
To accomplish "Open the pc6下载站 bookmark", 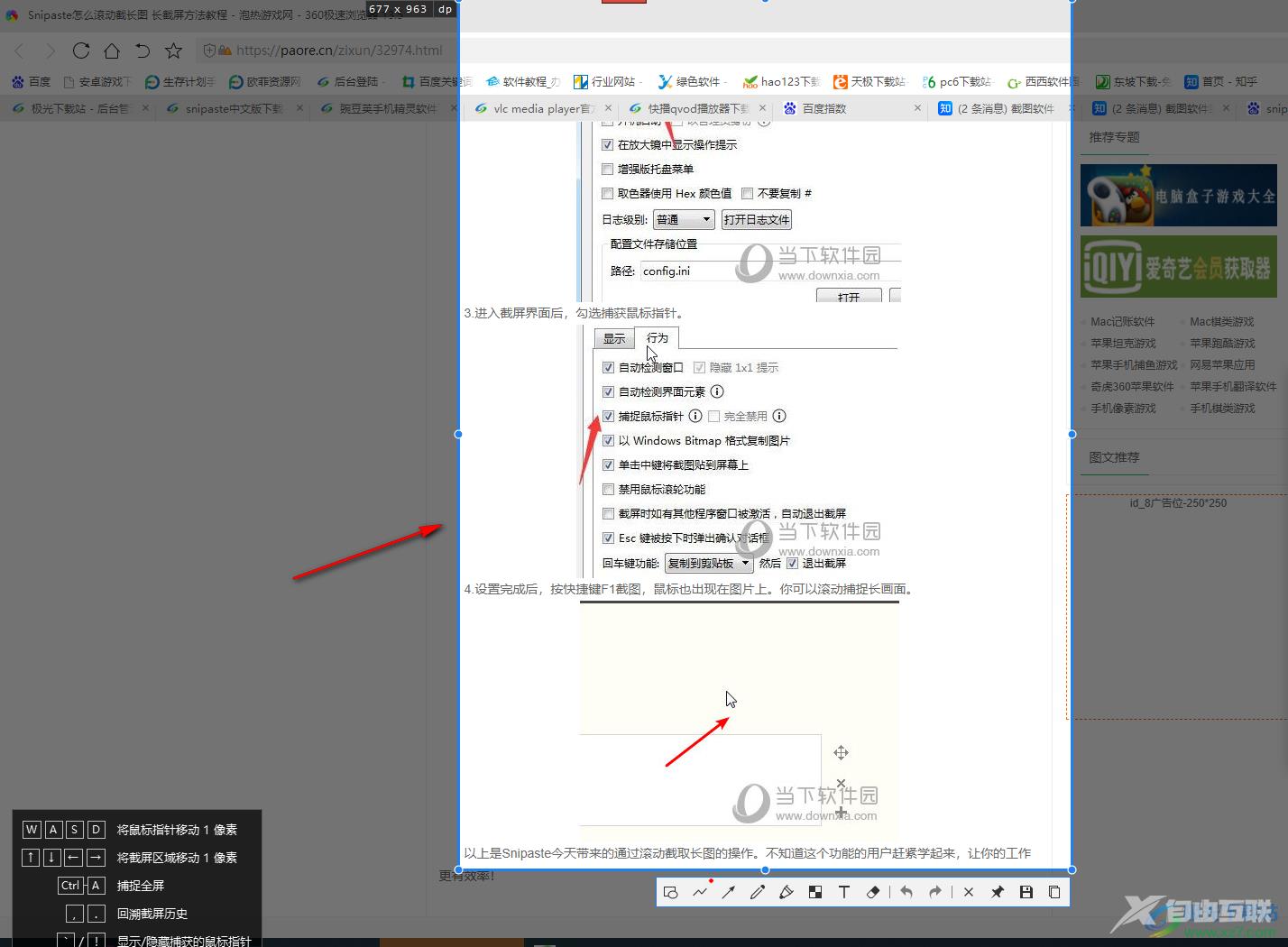I will 957,81.
